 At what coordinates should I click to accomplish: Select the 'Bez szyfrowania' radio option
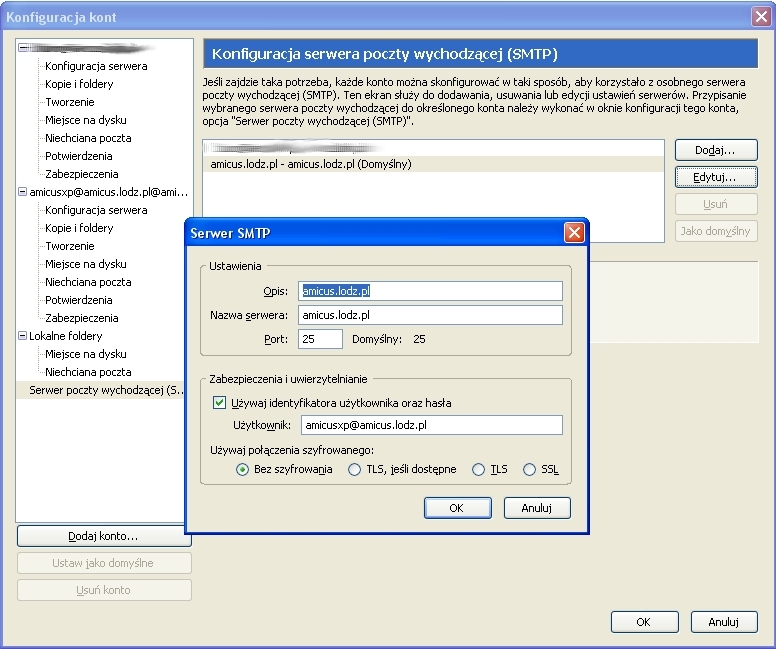coord(243,470)
